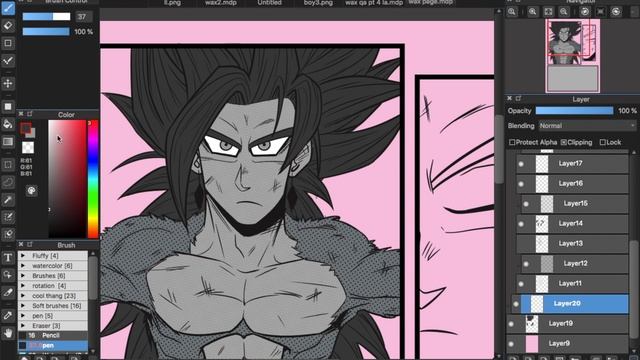Open the Blending mode dropdown

(587, 126)
